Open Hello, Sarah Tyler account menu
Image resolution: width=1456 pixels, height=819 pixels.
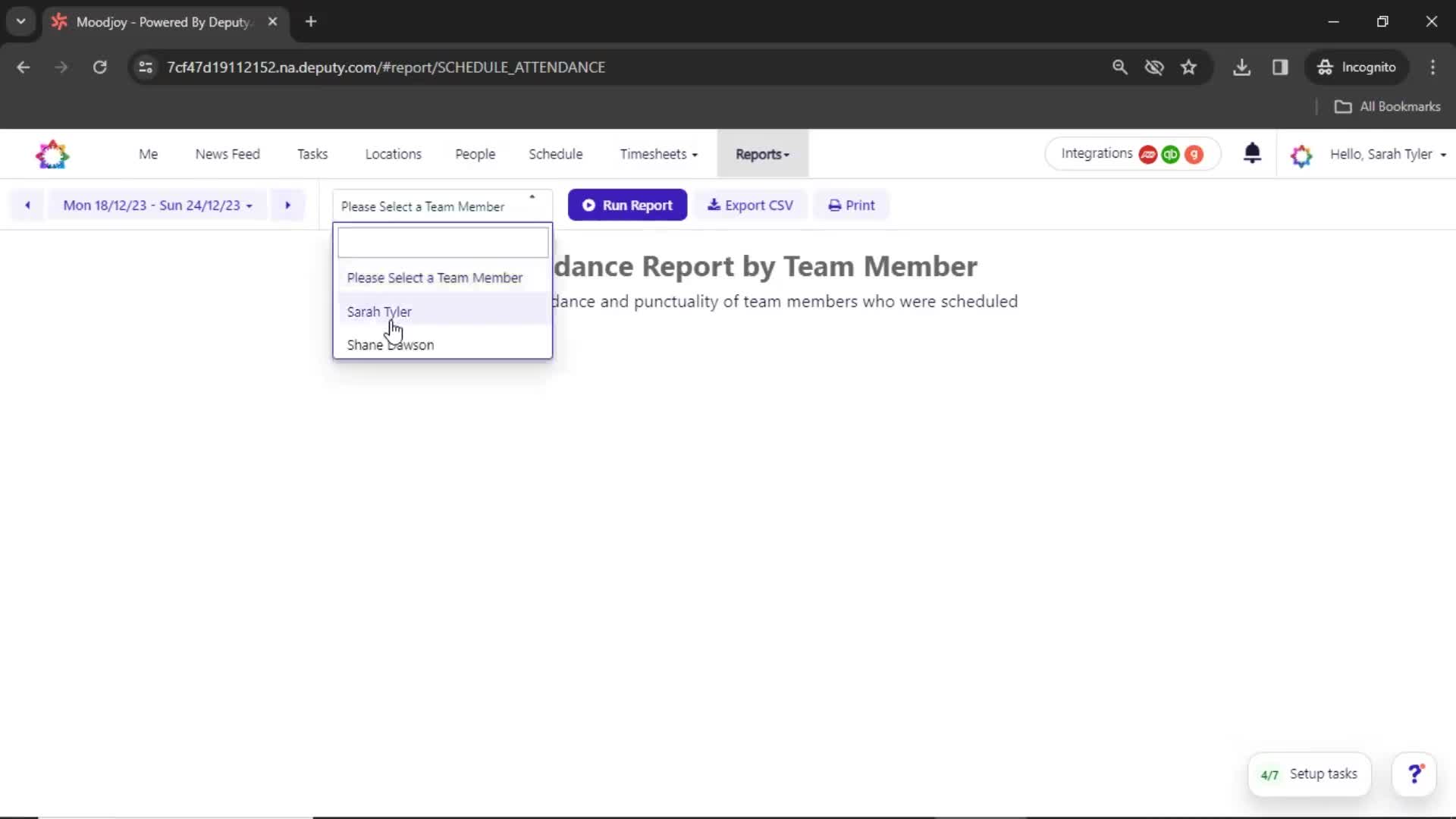(1388, 154)
